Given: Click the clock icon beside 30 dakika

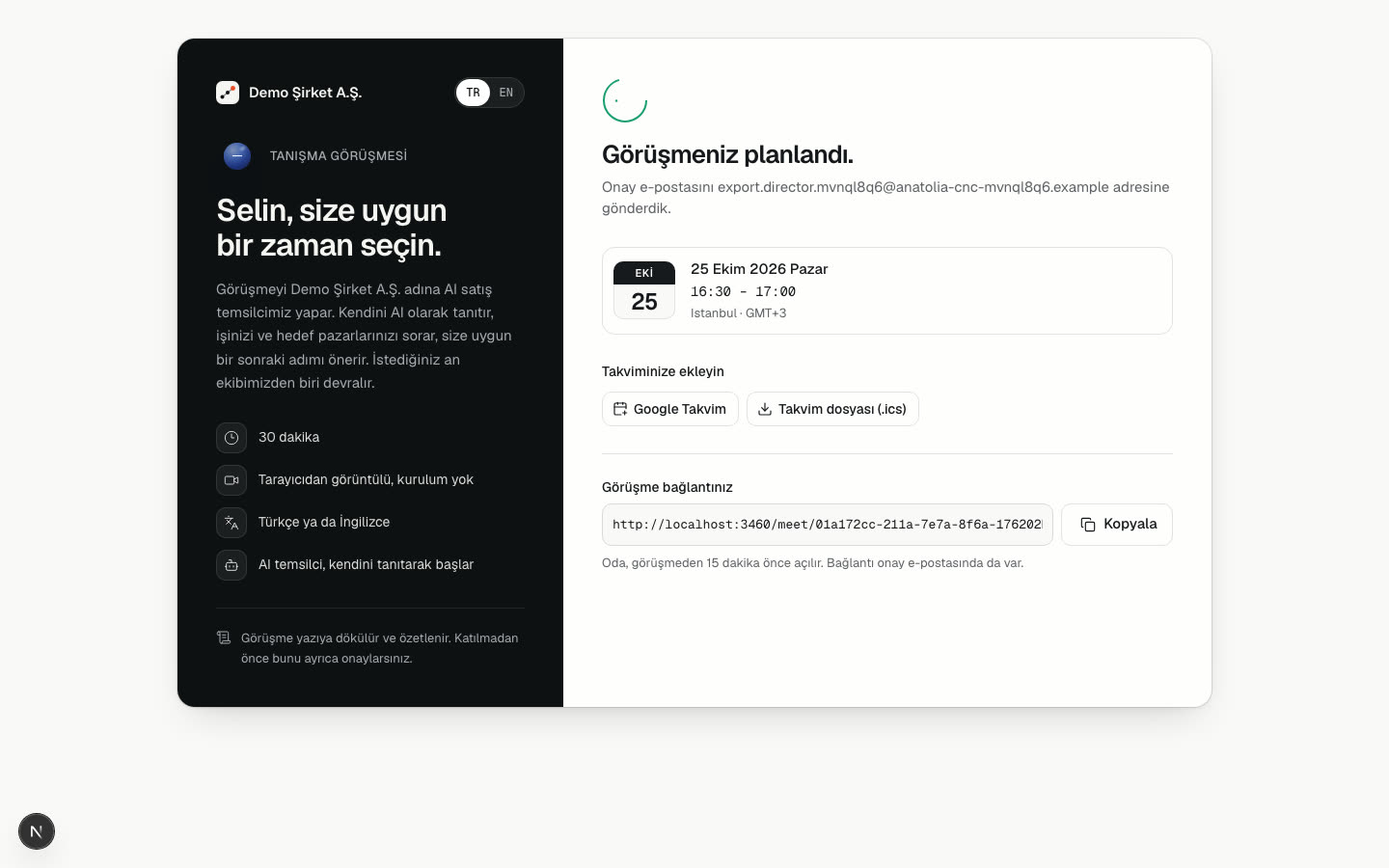Looking at the screenshot, I should point(231,438).
